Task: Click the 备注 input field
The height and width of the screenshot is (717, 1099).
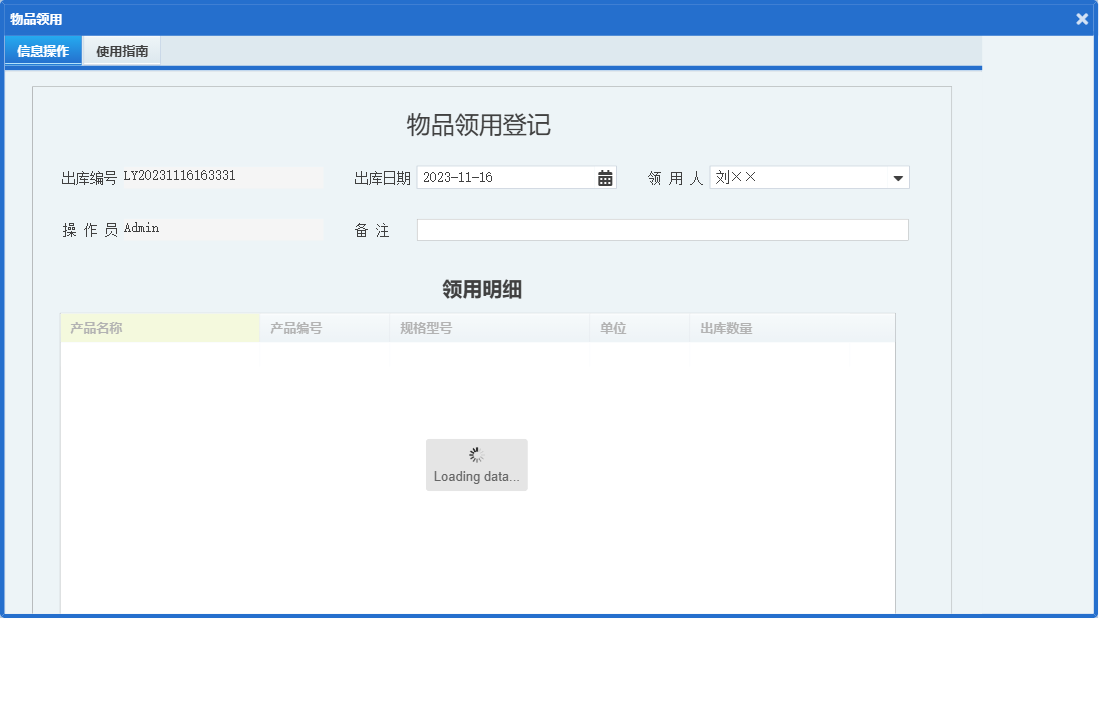Action: [662, 230]
